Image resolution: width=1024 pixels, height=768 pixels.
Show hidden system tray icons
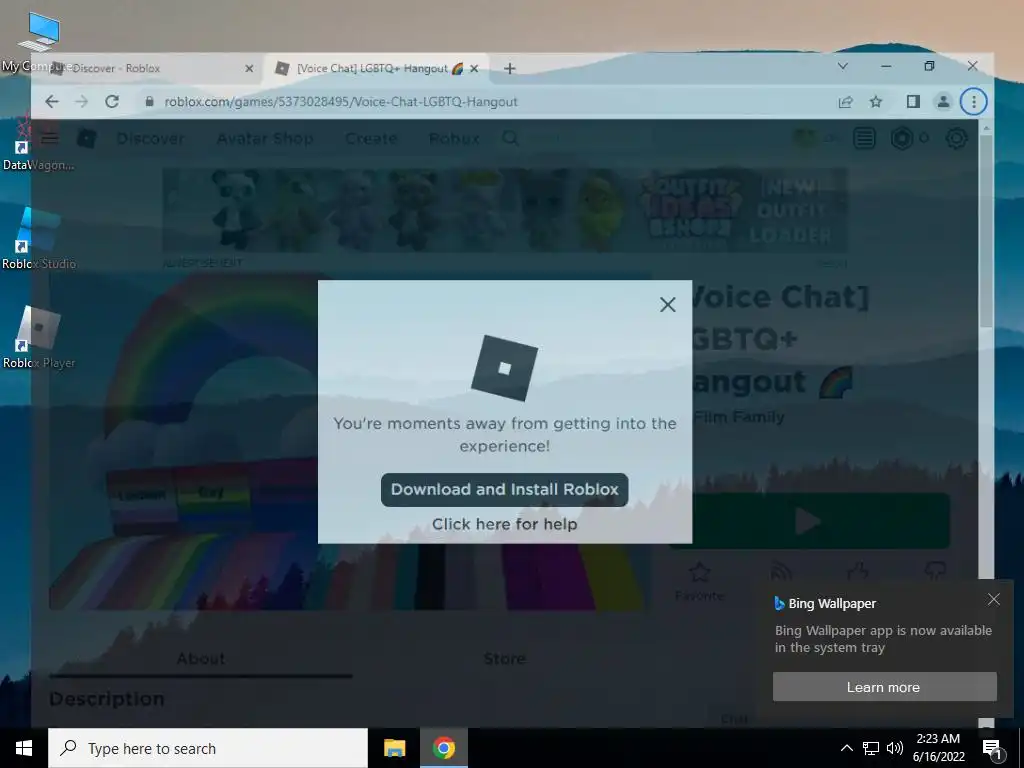(x=846, y=748)
